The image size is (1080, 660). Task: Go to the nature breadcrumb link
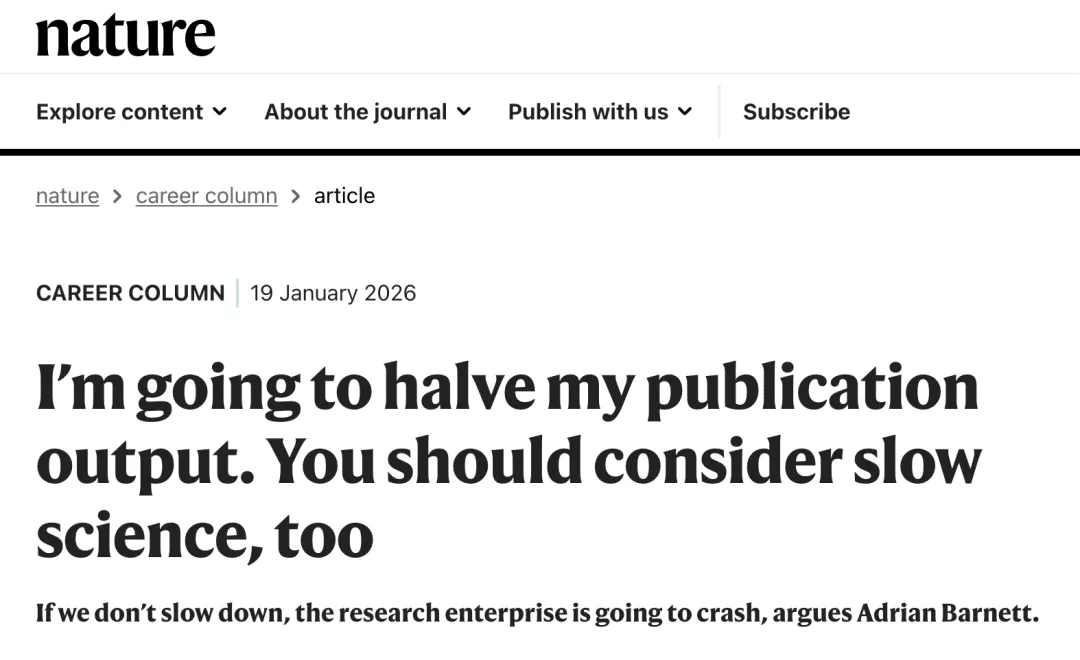click(67, 196)
